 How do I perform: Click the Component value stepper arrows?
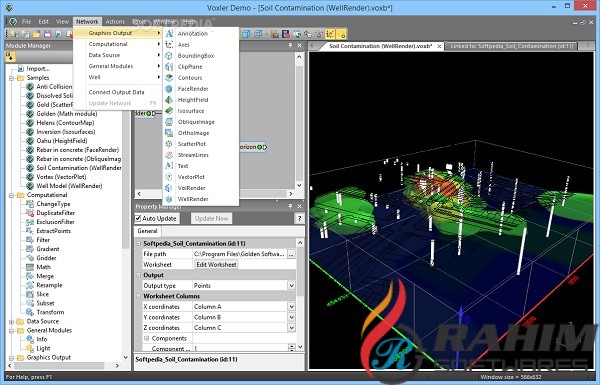coord(292,348)
